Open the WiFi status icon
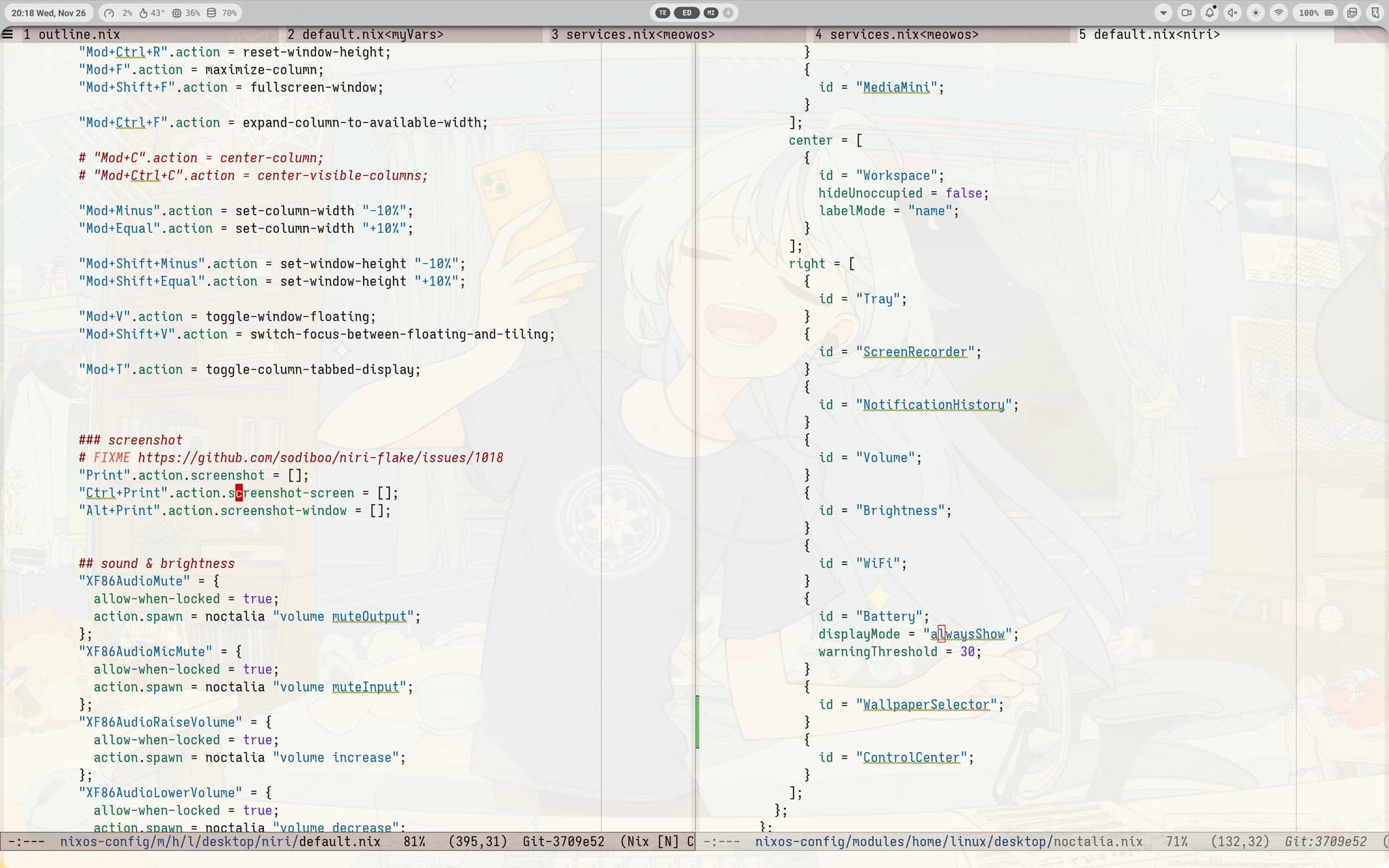This screenshot has width=1389, height=868. coord(1279,12)
